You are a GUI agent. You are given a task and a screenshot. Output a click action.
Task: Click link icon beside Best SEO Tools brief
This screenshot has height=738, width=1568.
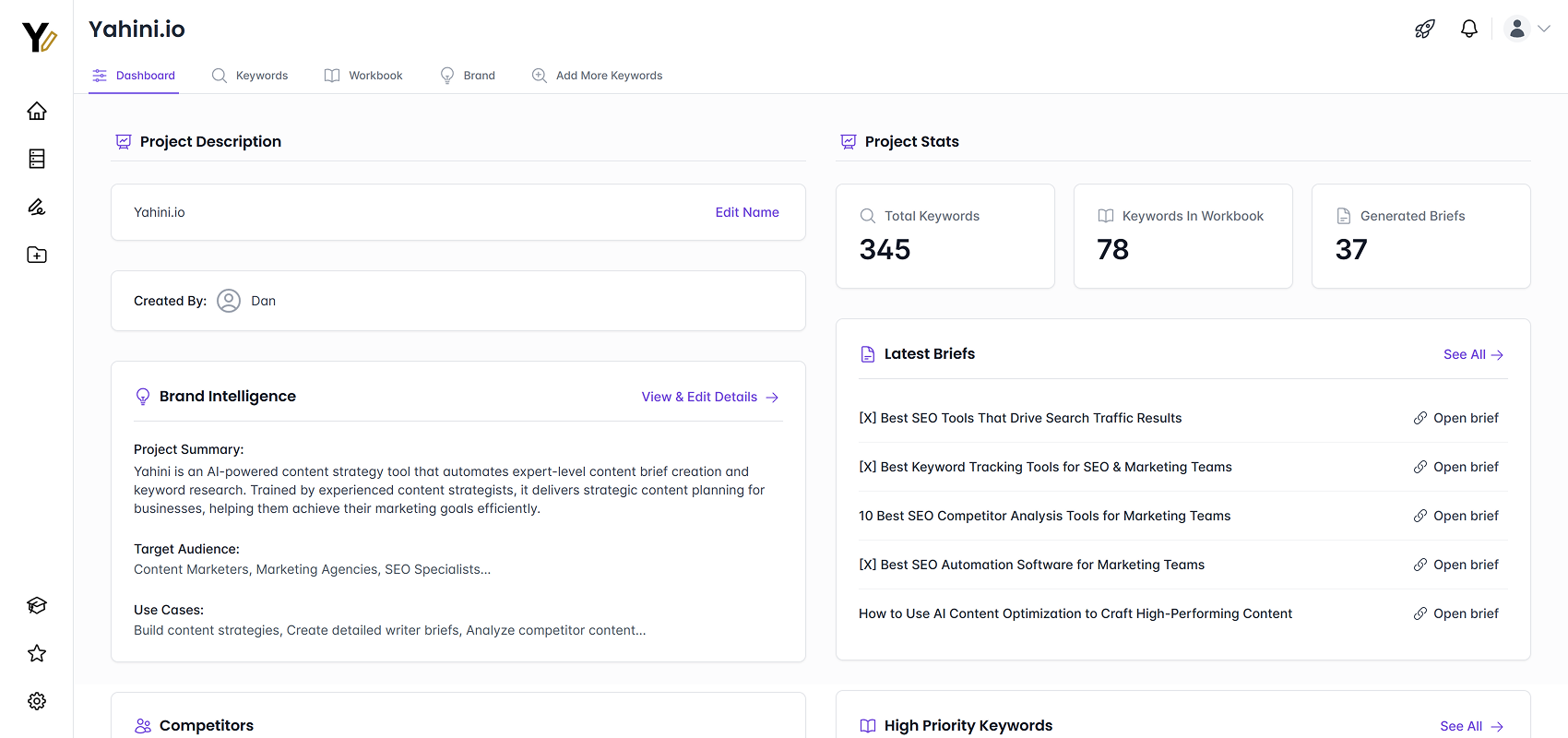point(1420,418)
